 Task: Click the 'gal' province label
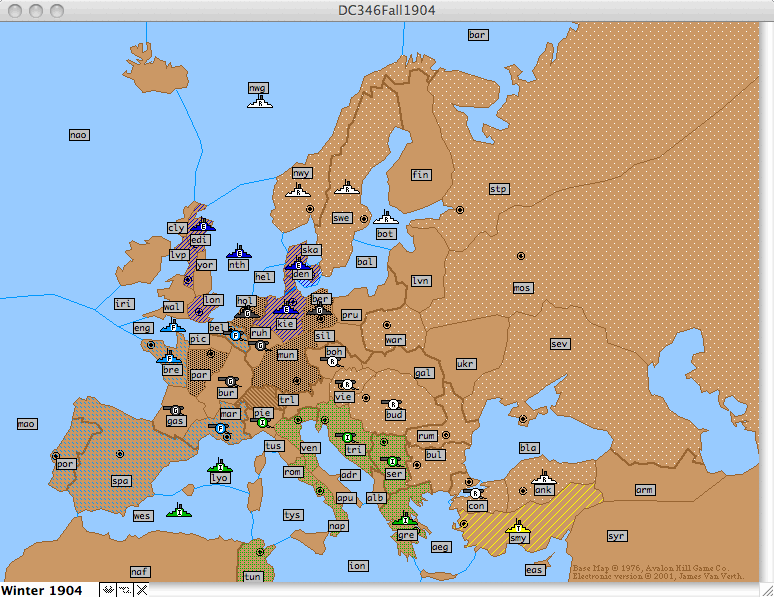(424, 373)
